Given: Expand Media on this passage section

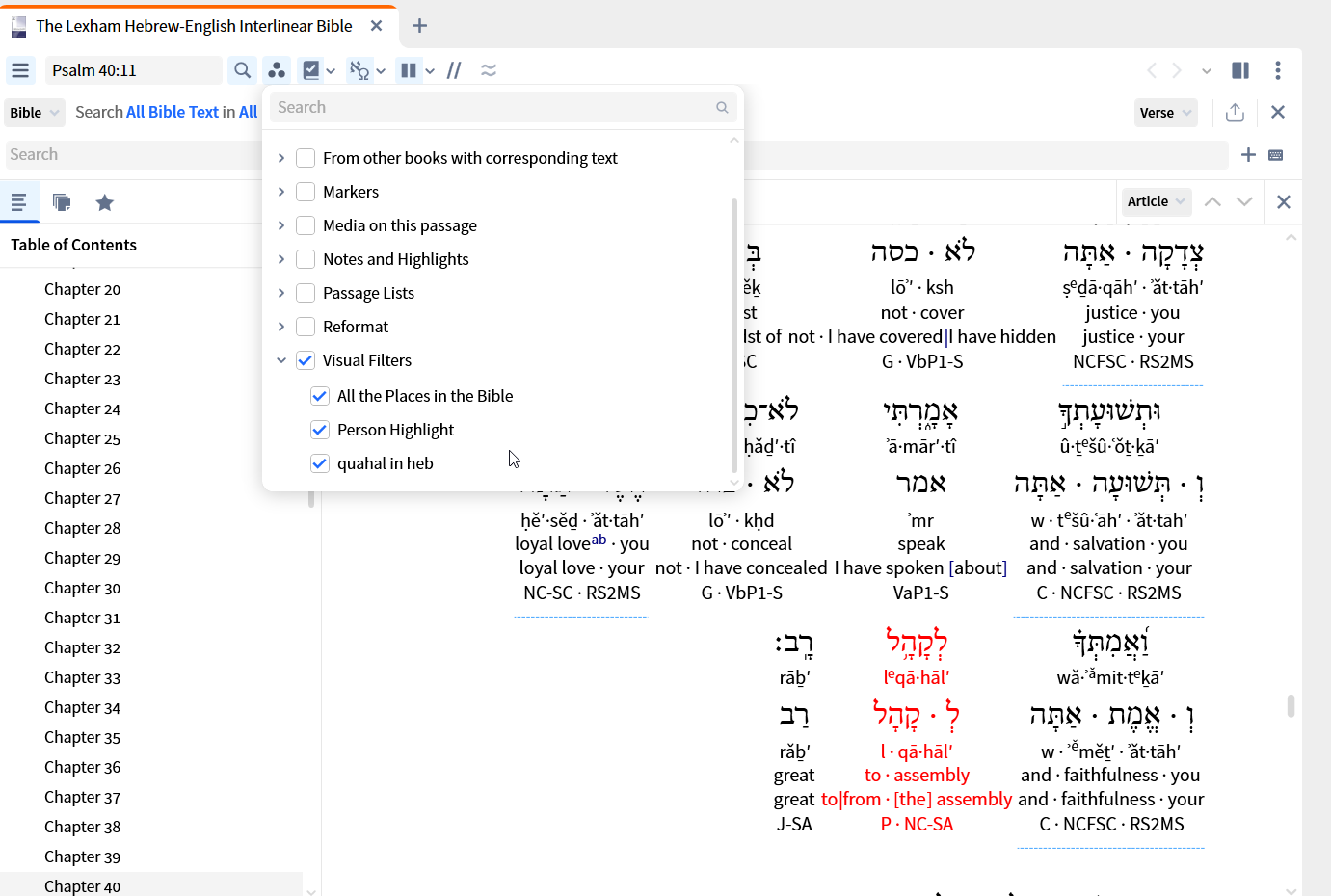Looking at the screenshot, I should coord(281,225).
